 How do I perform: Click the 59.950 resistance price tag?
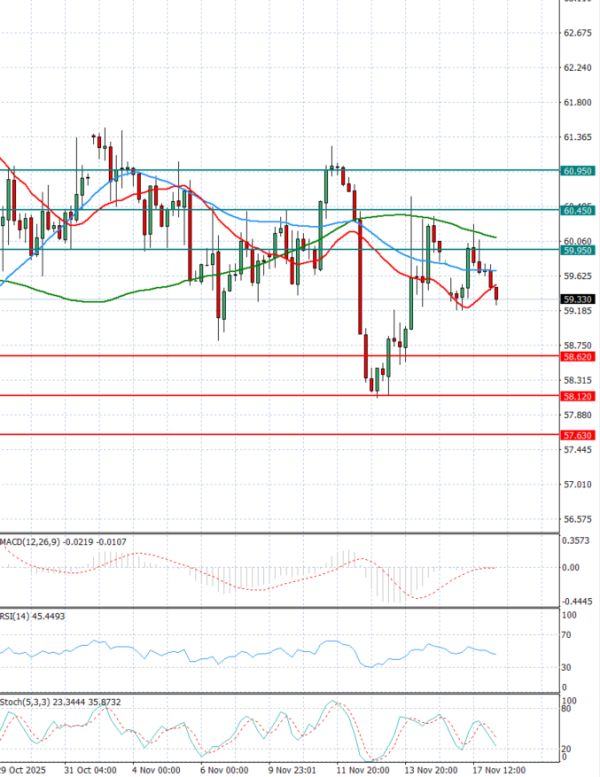pos(578,250)
